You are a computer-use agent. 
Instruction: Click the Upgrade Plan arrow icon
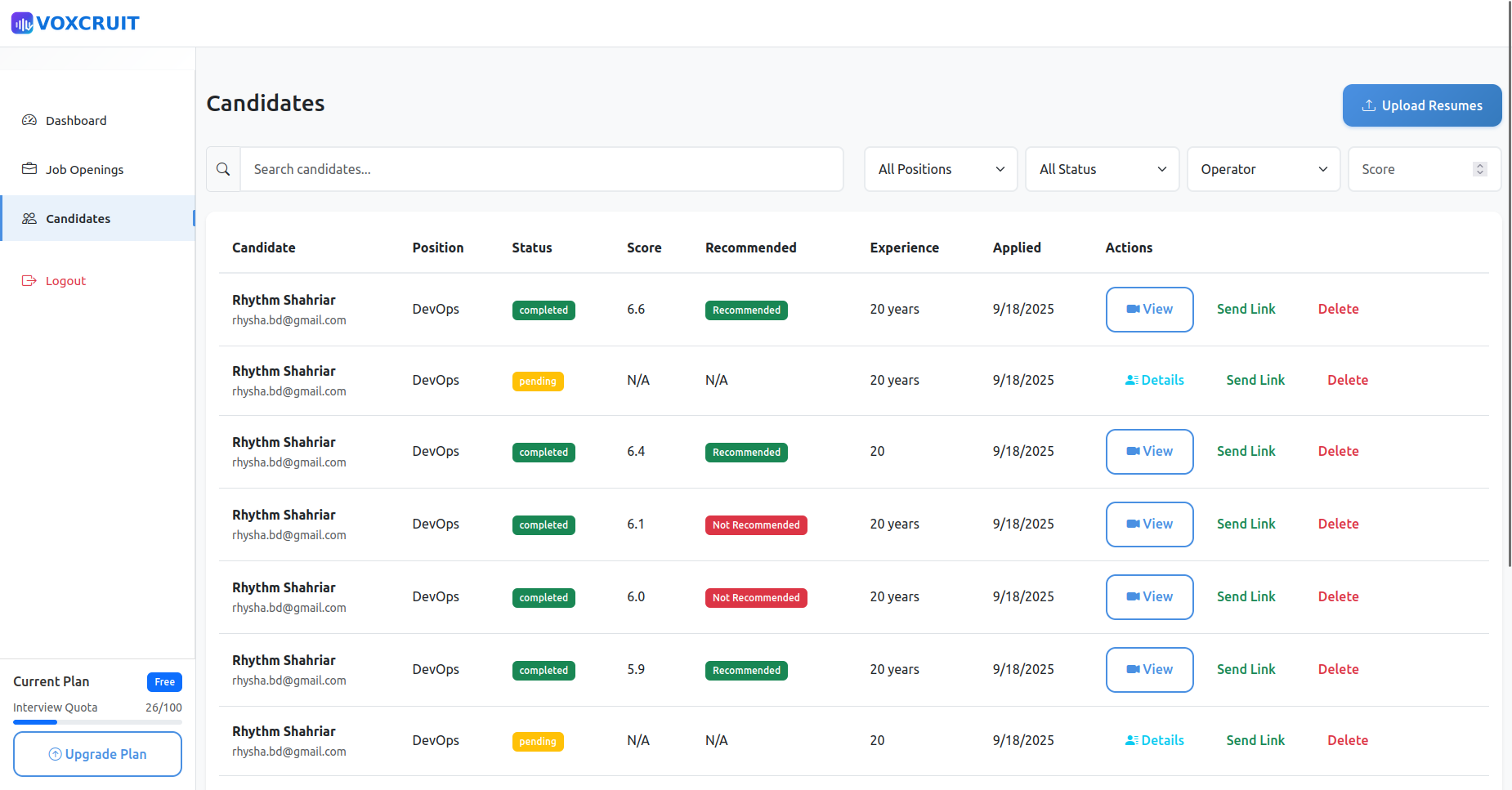(56, 754)
